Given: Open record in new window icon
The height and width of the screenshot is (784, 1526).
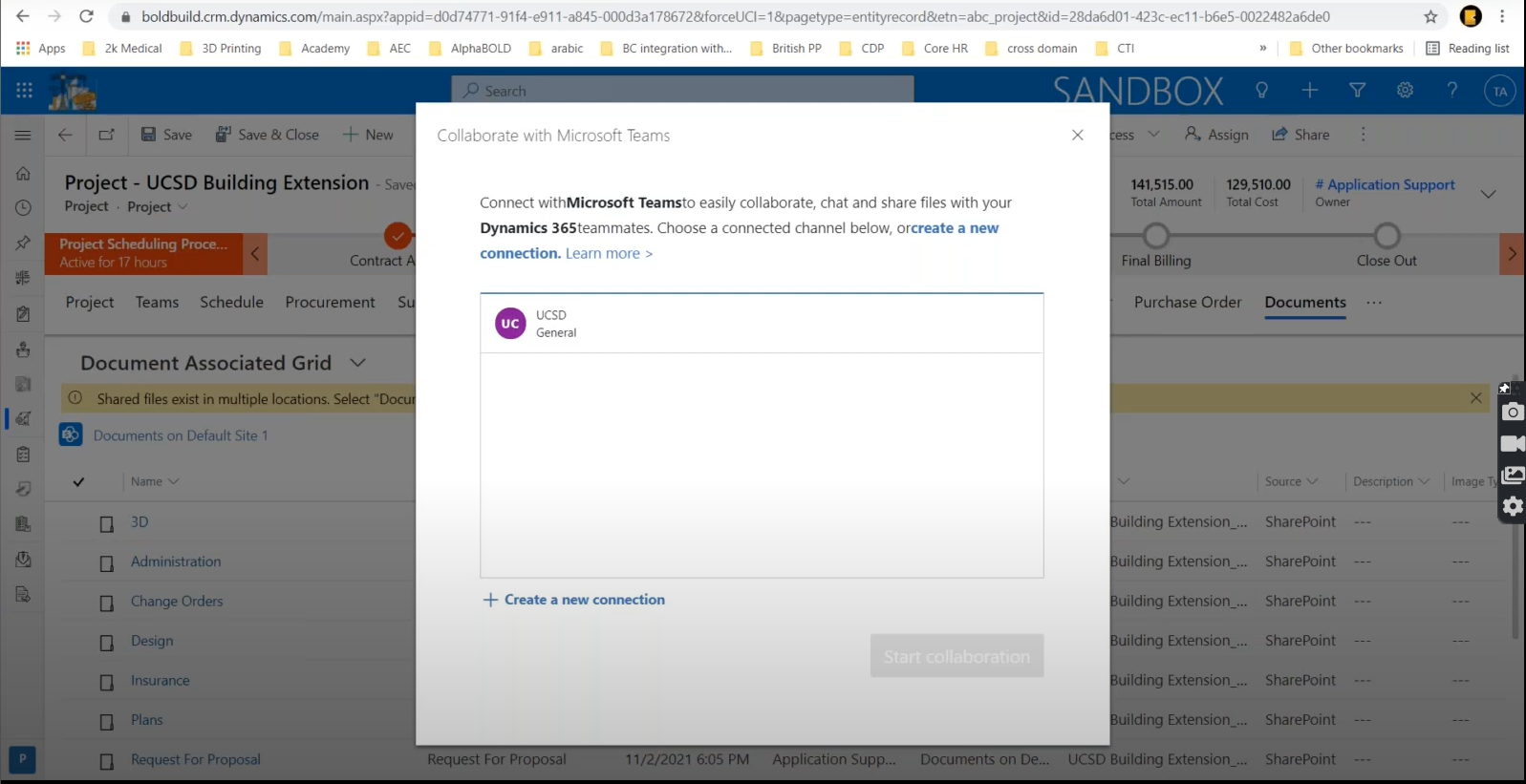Looking at the screenshot, I should [x=106, y=135].
